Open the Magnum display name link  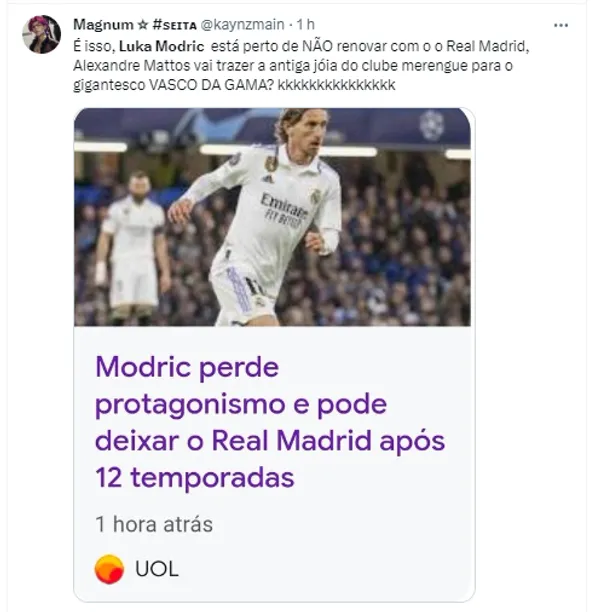(103, 25)
